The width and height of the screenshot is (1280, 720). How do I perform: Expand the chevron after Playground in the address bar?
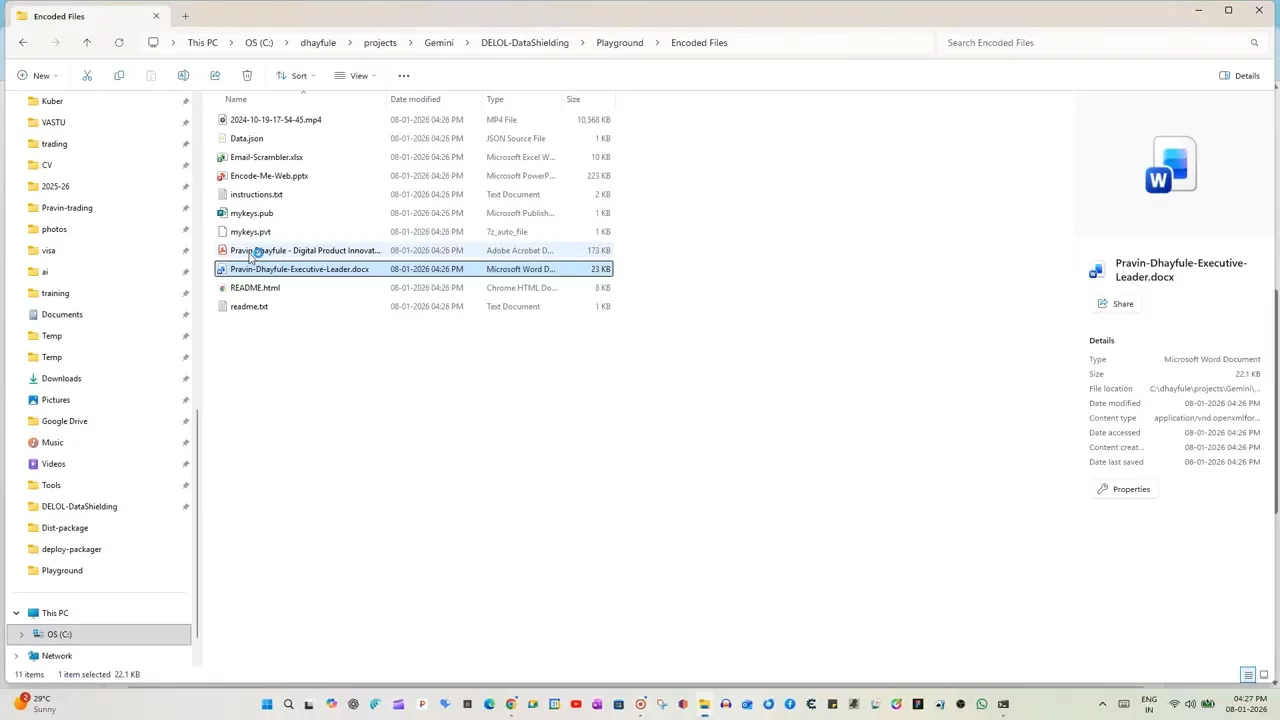coord(657,43)
